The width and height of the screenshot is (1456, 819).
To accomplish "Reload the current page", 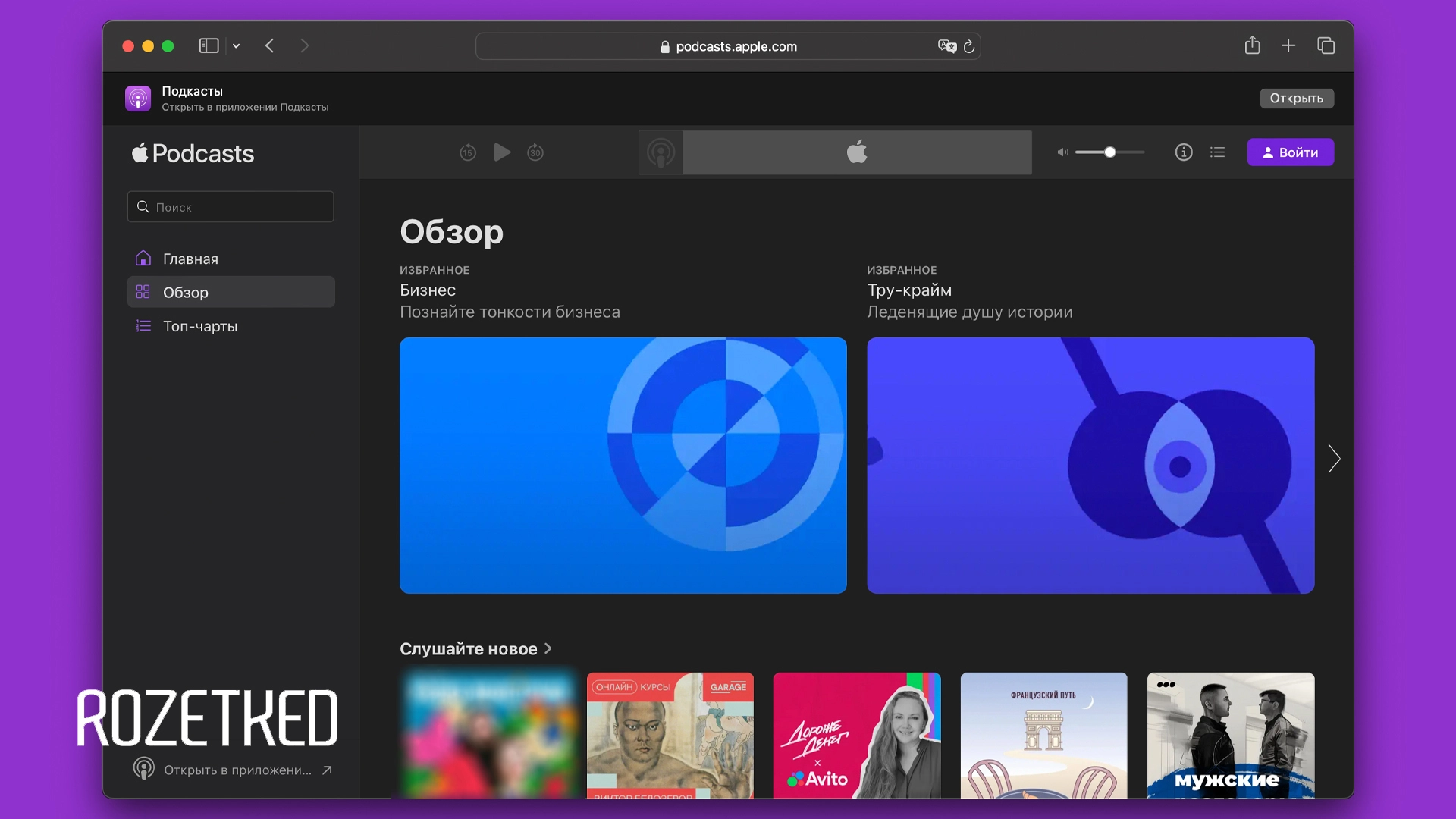I will coord(969,46).
